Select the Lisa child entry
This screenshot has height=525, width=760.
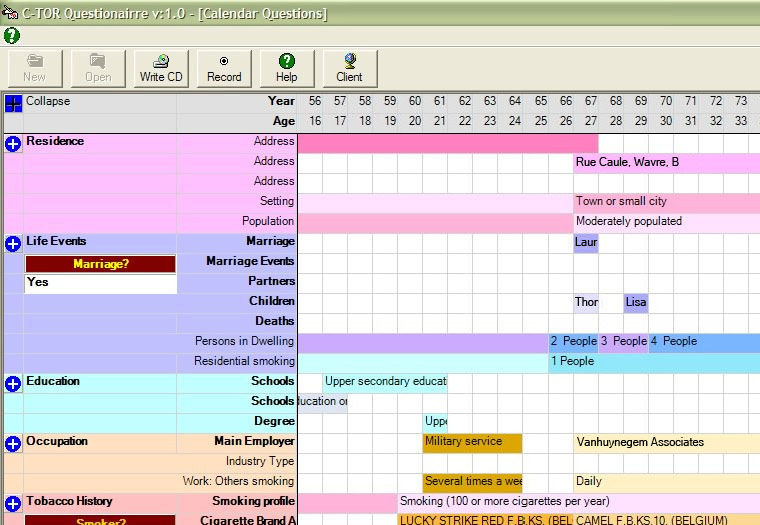click(x=635, y=303)
